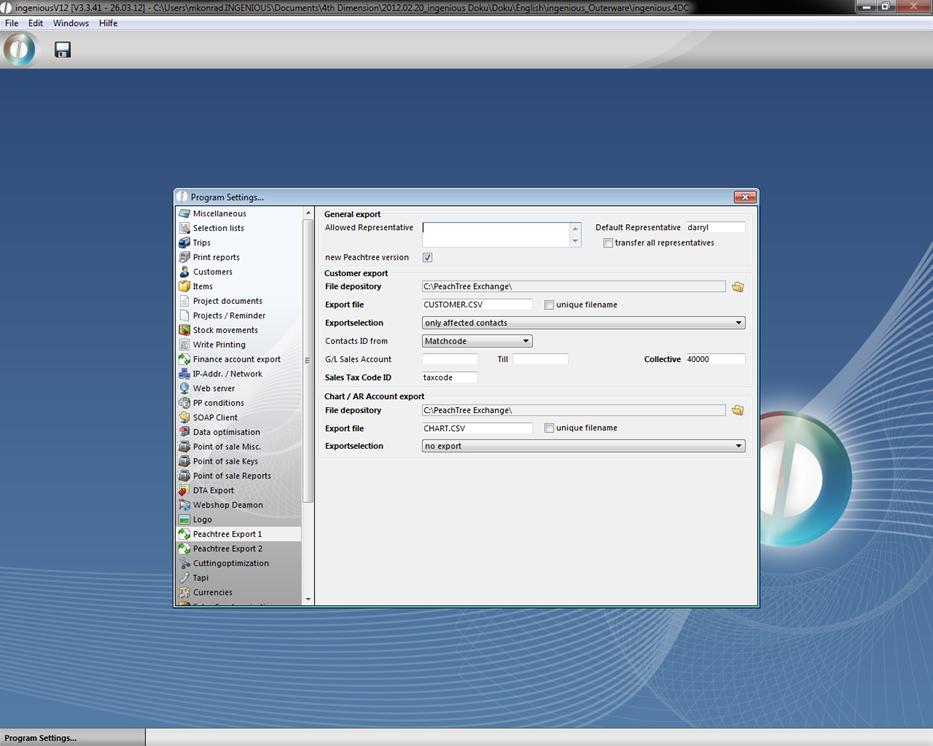Enable transfer all representatives checkbox
This screenshot has width=933, height=746.
(x=608, y=243)
